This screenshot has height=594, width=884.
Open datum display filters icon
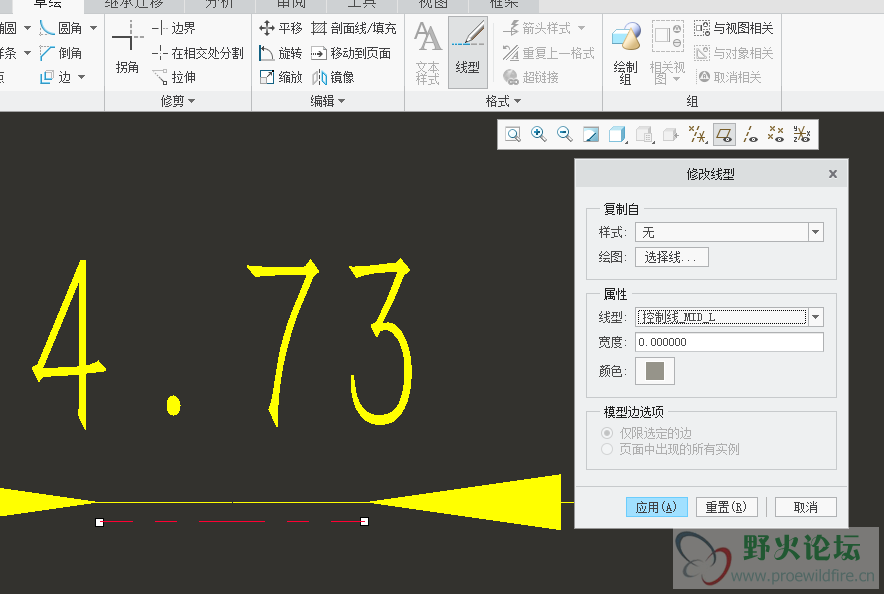[697, 135]
